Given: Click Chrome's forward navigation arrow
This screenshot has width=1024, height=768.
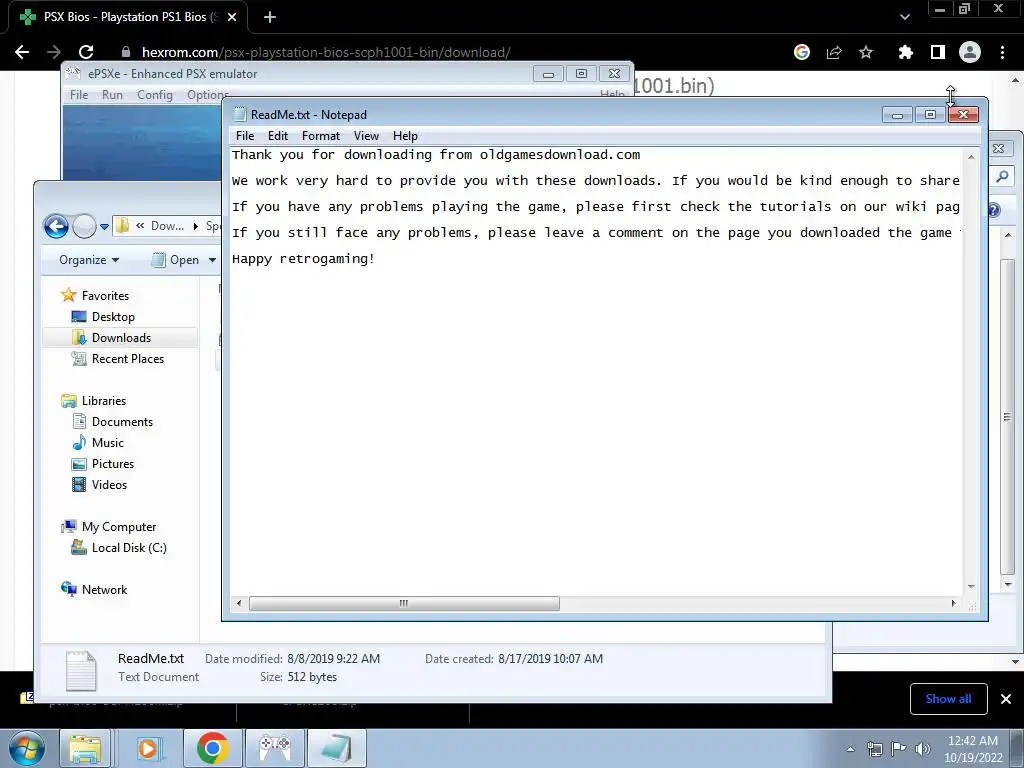Looking at the screenshot, I should 54,52.
